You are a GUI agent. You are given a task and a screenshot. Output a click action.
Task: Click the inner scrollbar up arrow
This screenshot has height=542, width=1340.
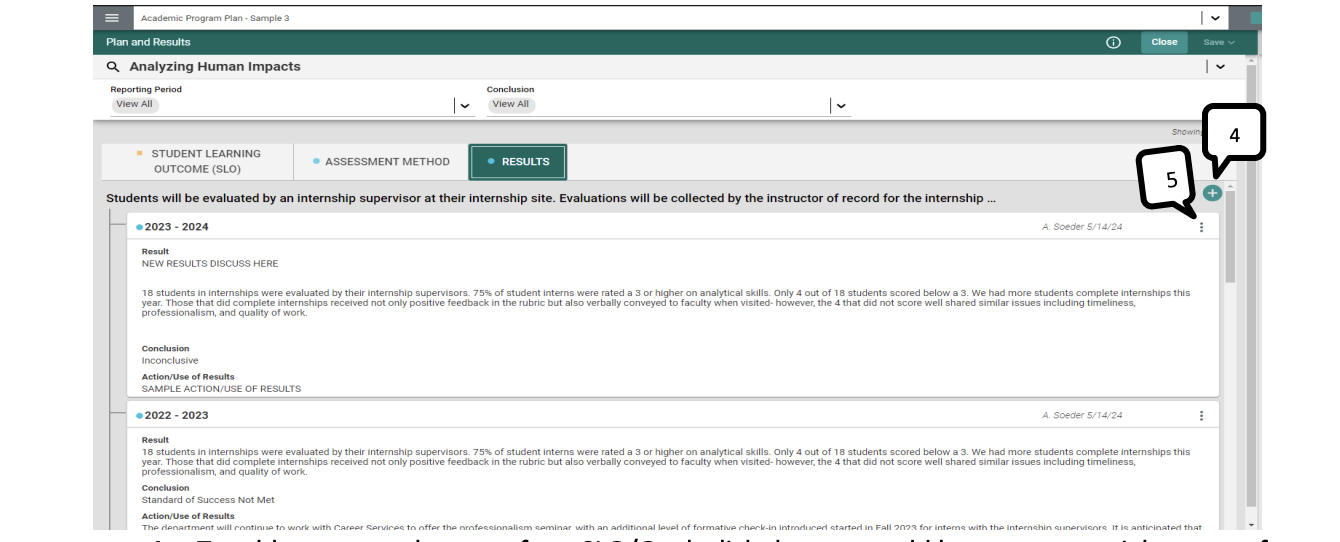pos(1230,187)
